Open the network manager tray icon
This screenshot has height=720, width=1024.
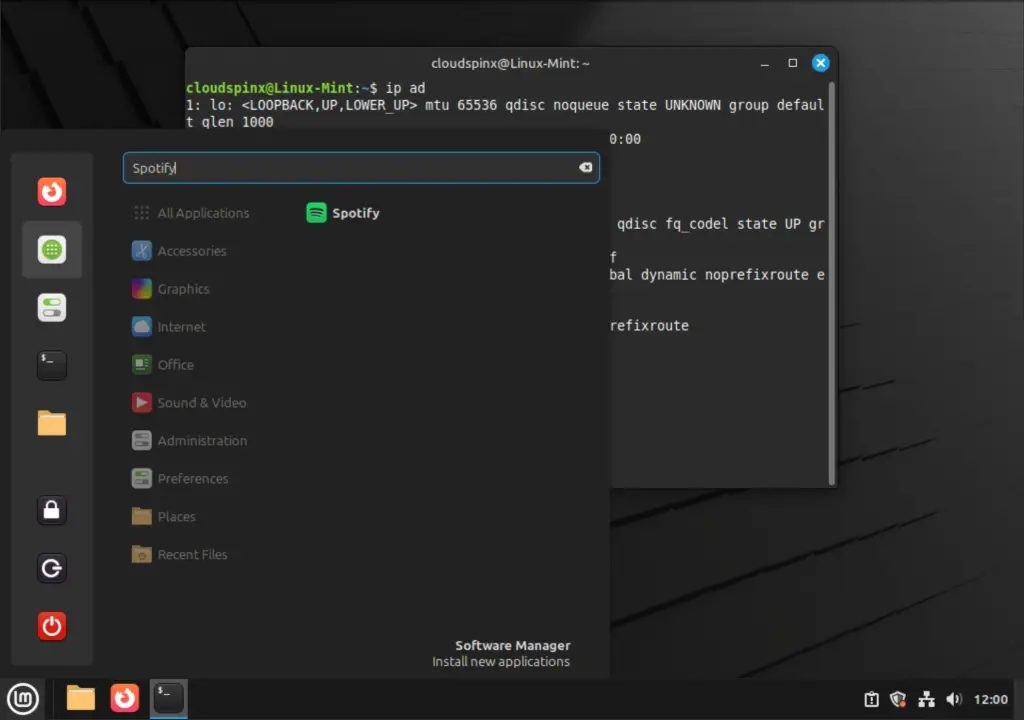[x=926, y=699]
